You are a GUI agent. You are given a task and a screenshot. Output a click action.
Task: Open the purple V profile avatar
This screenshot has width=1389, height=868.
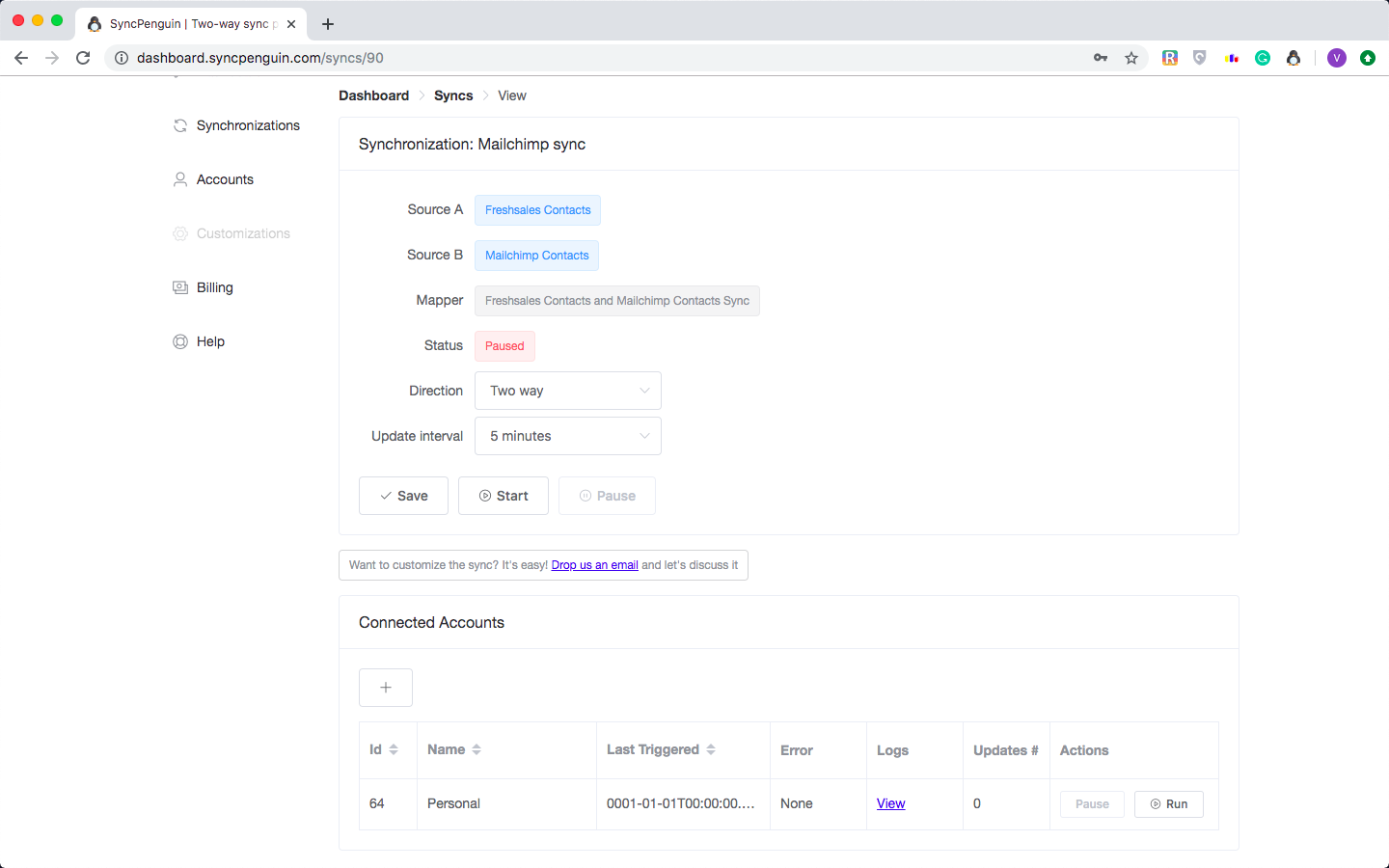pyautogui.click(x=1337, y=58)
